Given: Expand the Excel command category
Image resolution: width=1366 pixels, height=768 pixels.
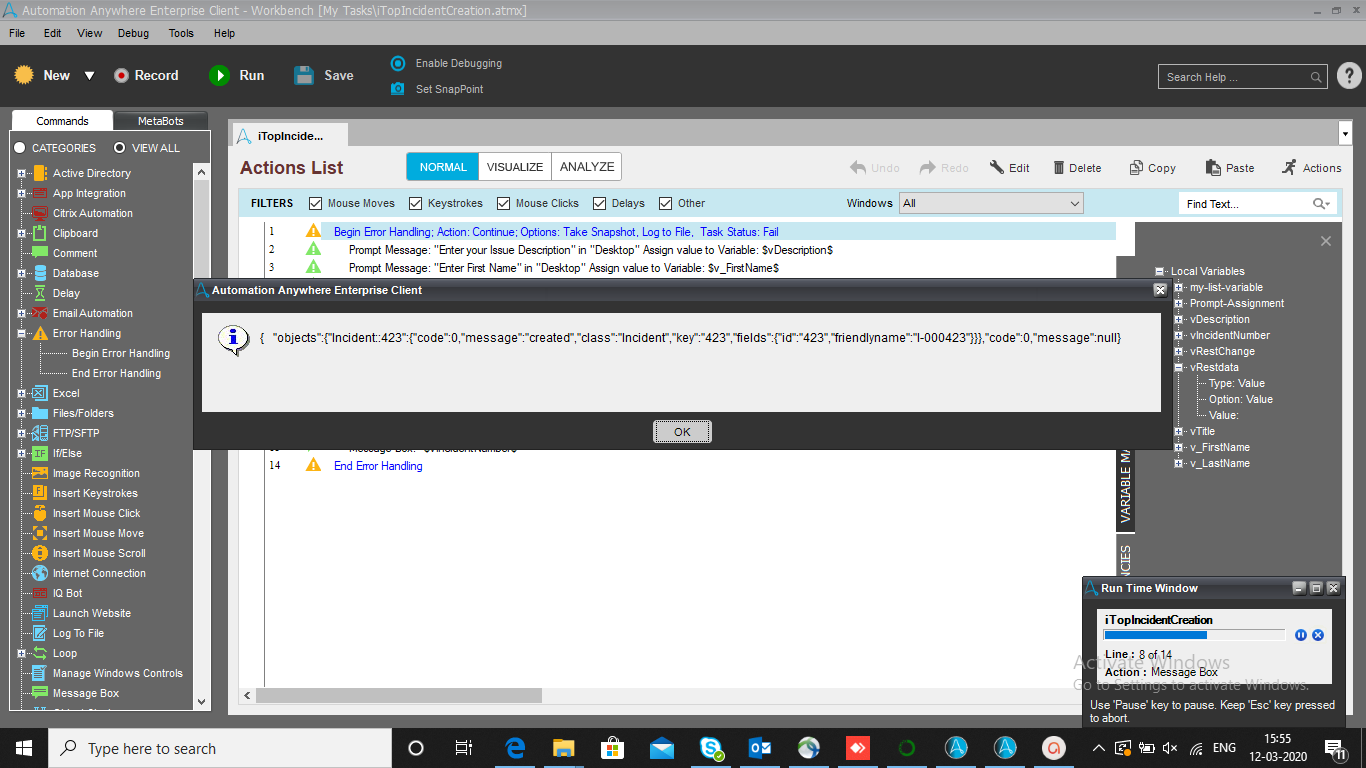Looking at the screenshot, I should click(21, 393).
